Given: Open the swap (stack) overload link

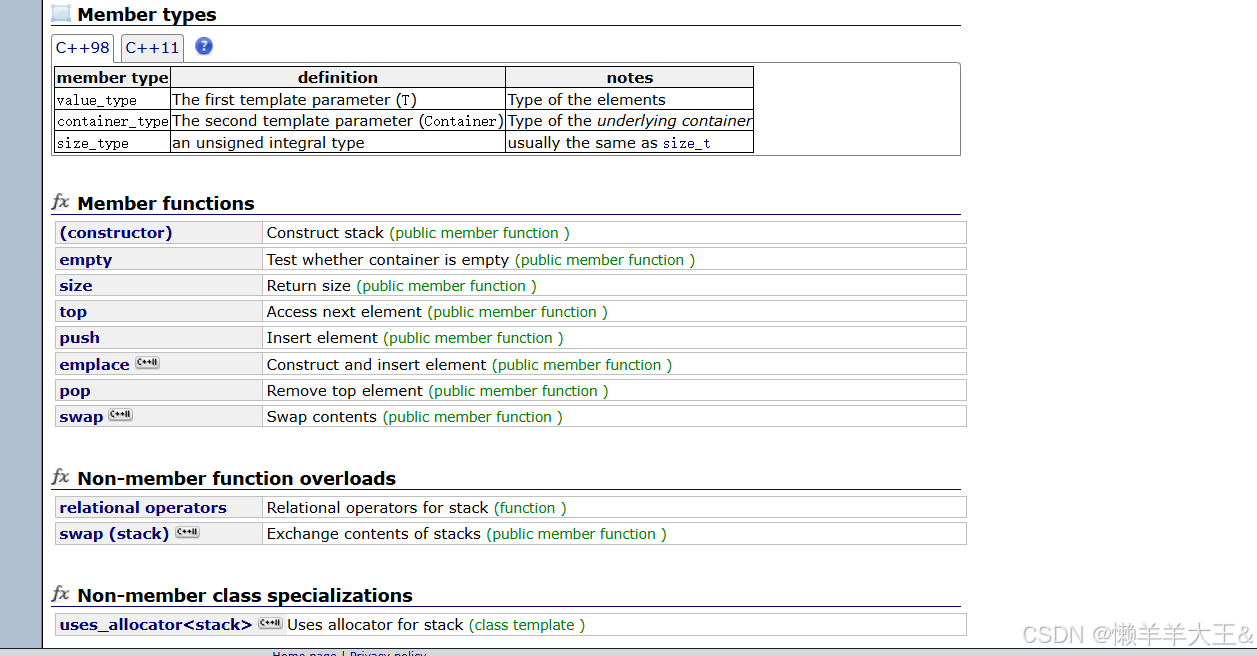Looking at the screenshot, I should (114, 534).
